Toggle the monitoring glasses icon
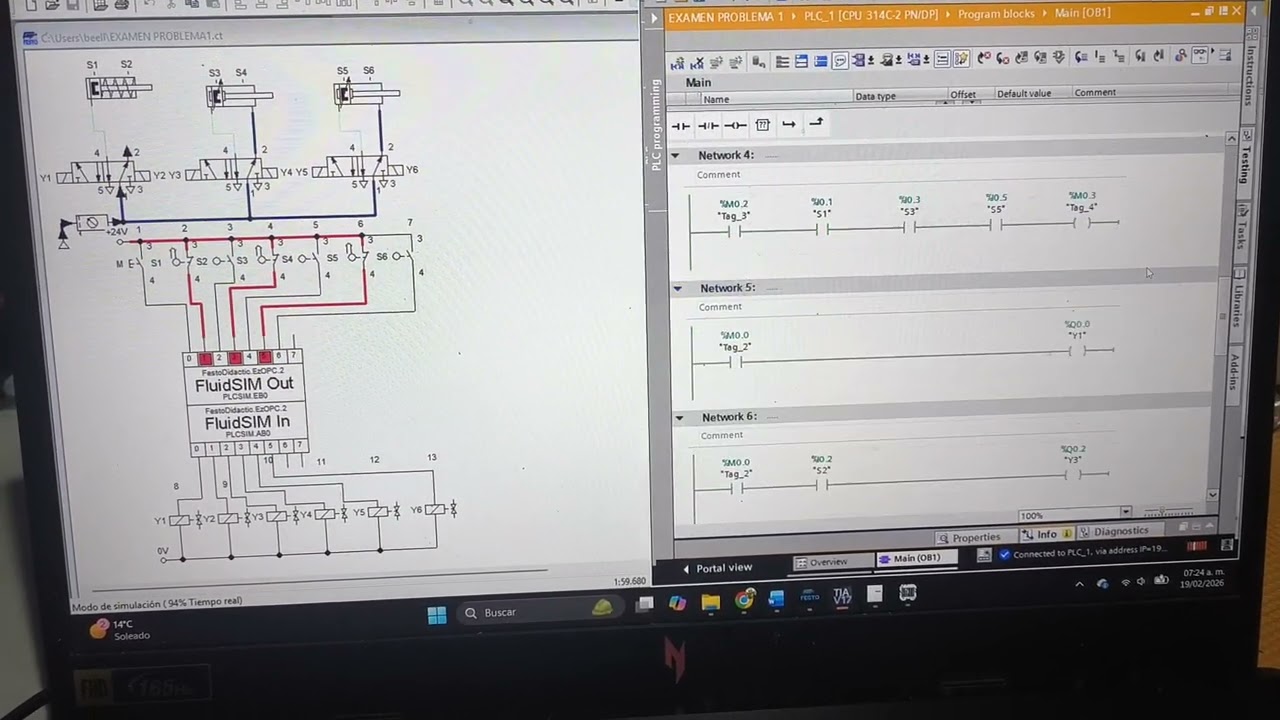Image resolution: width=1280 pixels, height=720 pixels. [1199, 54]
